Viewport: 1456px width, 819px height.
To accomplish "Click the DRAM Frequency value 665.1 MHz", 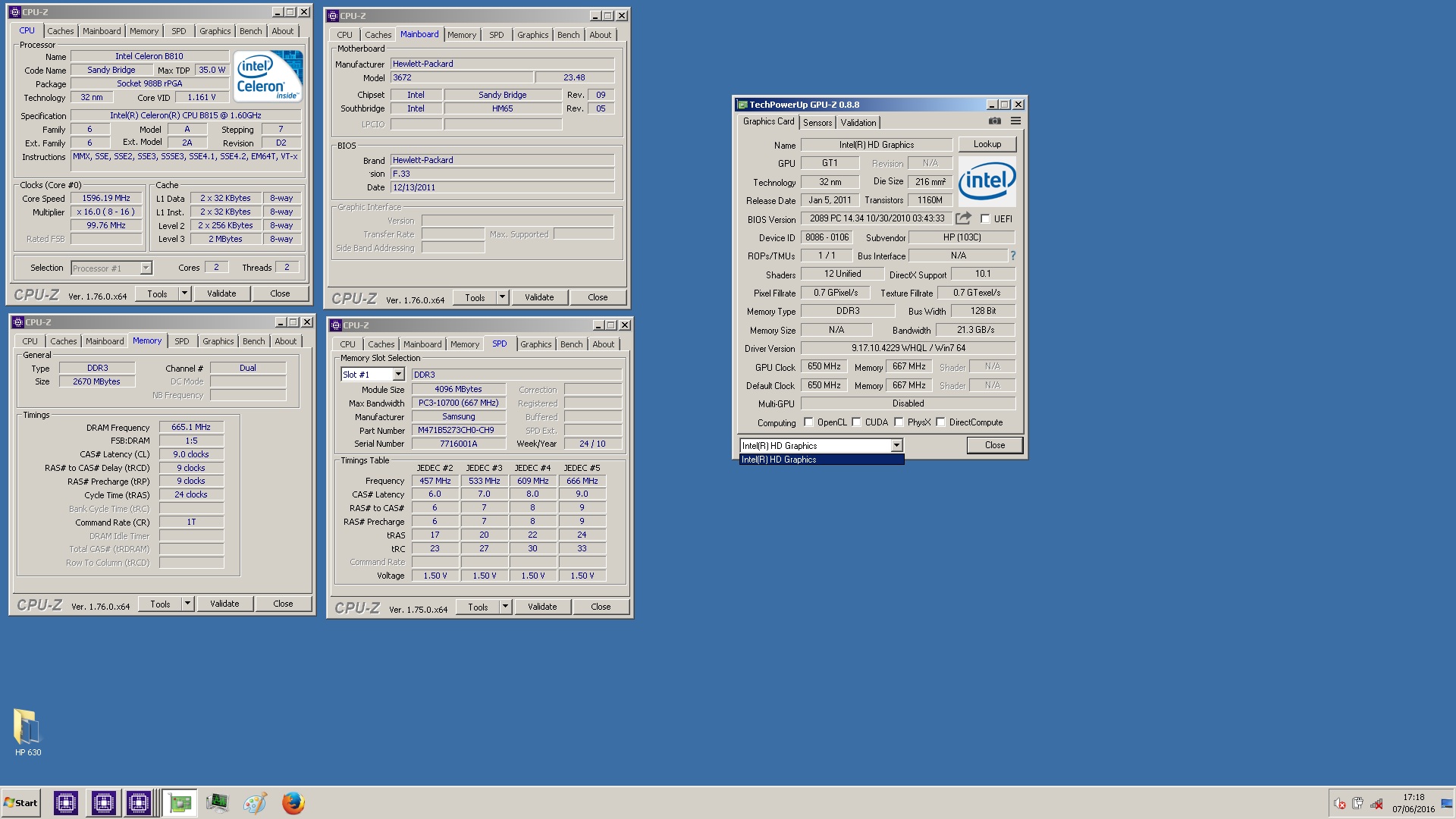I will click(x=191, y=427).
